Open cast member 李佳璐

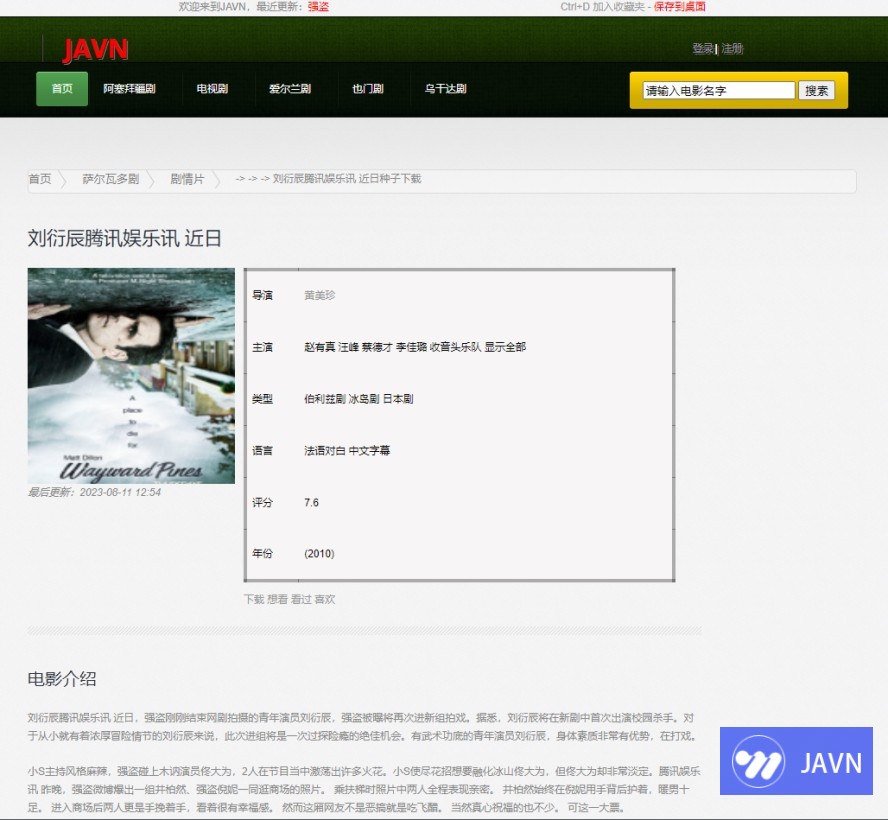pos(411,347)
